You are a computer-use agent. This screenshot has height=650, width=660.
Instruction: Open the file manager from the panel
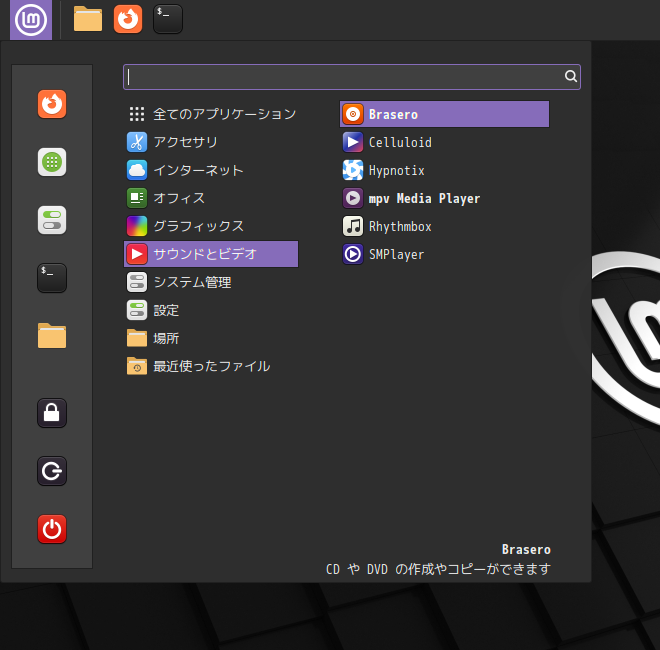point(88,19)
